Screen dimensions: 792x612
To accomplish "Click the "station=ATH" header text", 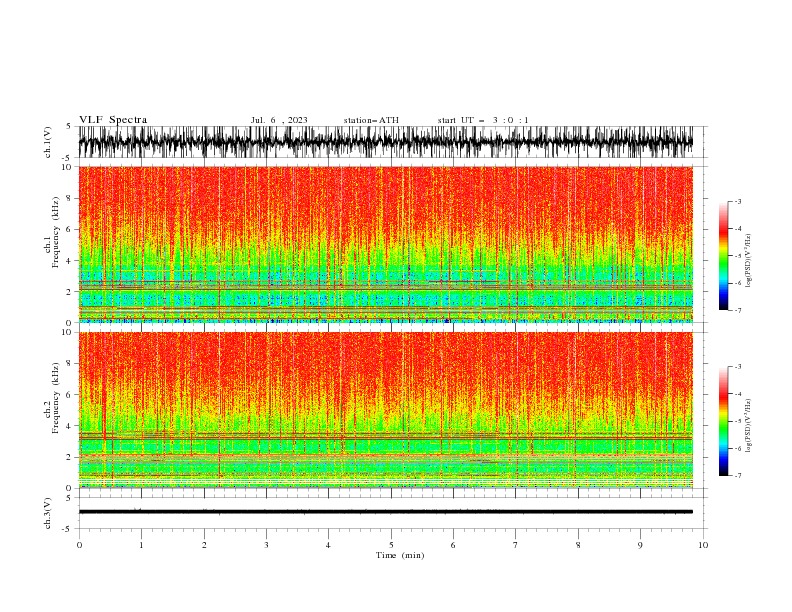I will (371, 120).
